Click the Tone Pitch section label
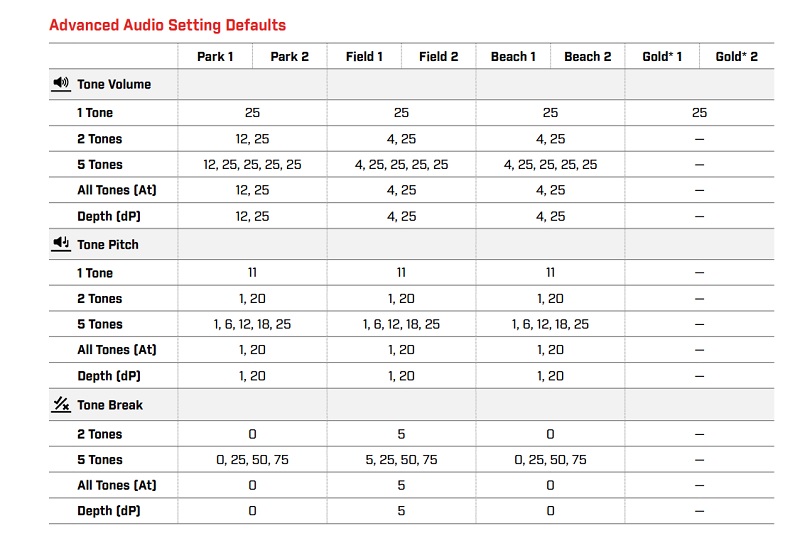This screenshot has height=550, width=800. pyautogui.click(x=108, y=245)
